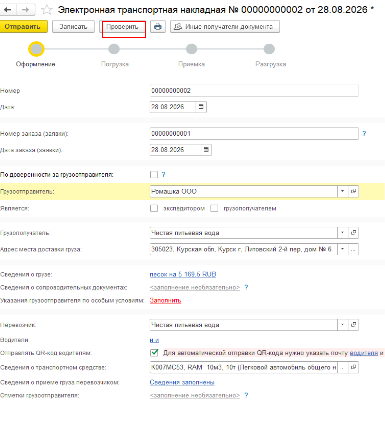Click the back navigation arrow

coord(8,10)
